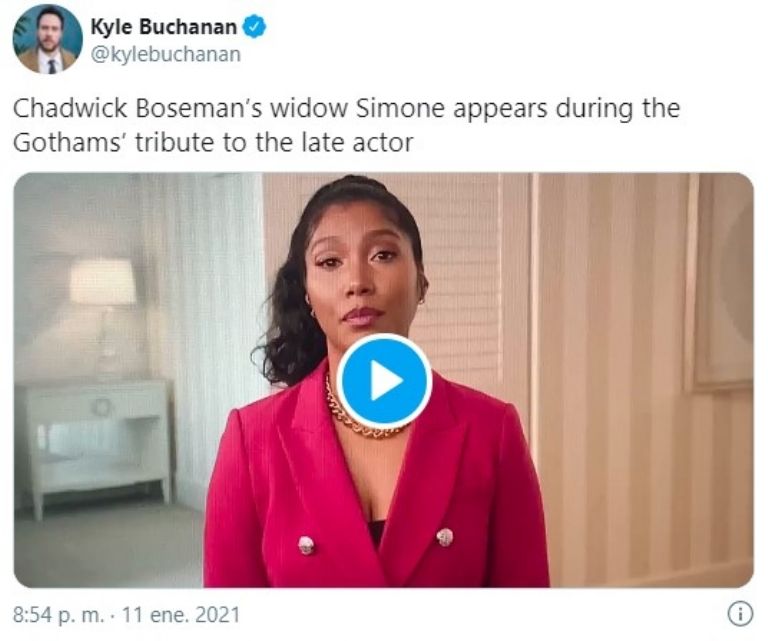Play the embedded tribute video
Image resolution: width=768 pixels, height=641 pixels.
point(384,380)
